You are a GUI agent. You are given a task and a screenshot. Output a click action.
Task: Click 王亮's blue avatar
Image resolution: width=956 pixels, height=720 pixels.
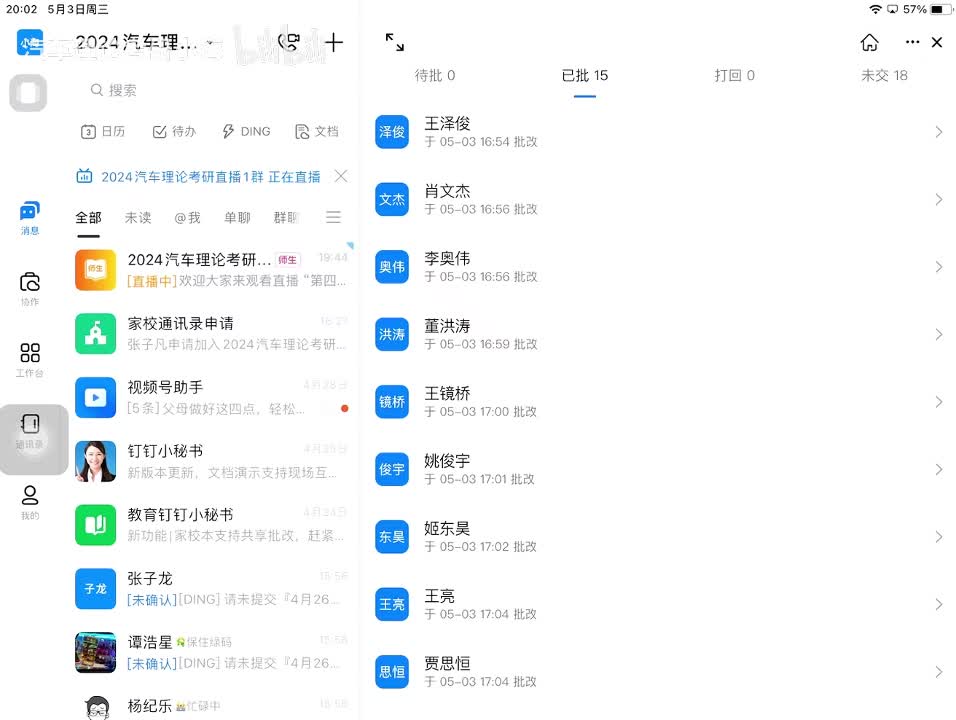click(391, 604)
